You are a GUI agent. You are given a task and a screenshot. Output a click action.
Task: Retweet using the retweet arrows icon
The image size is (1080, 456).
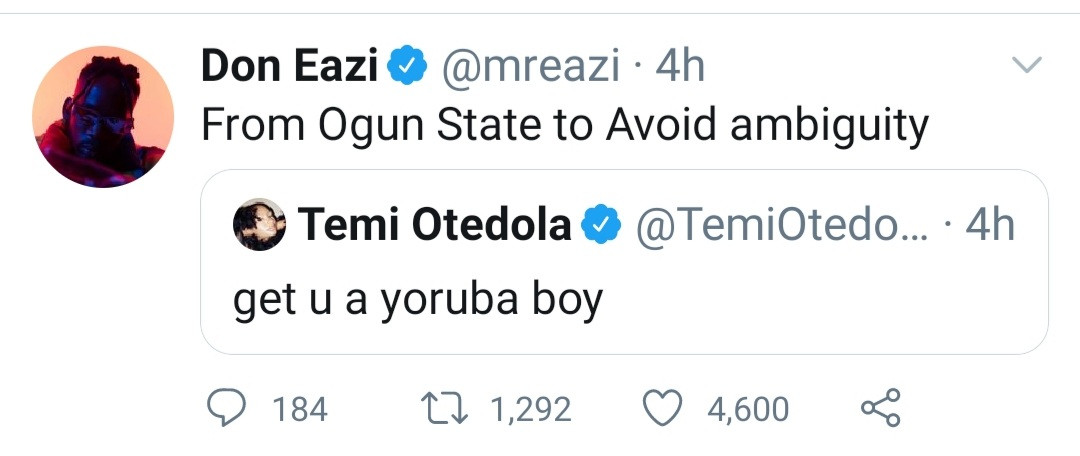point(447,408)
